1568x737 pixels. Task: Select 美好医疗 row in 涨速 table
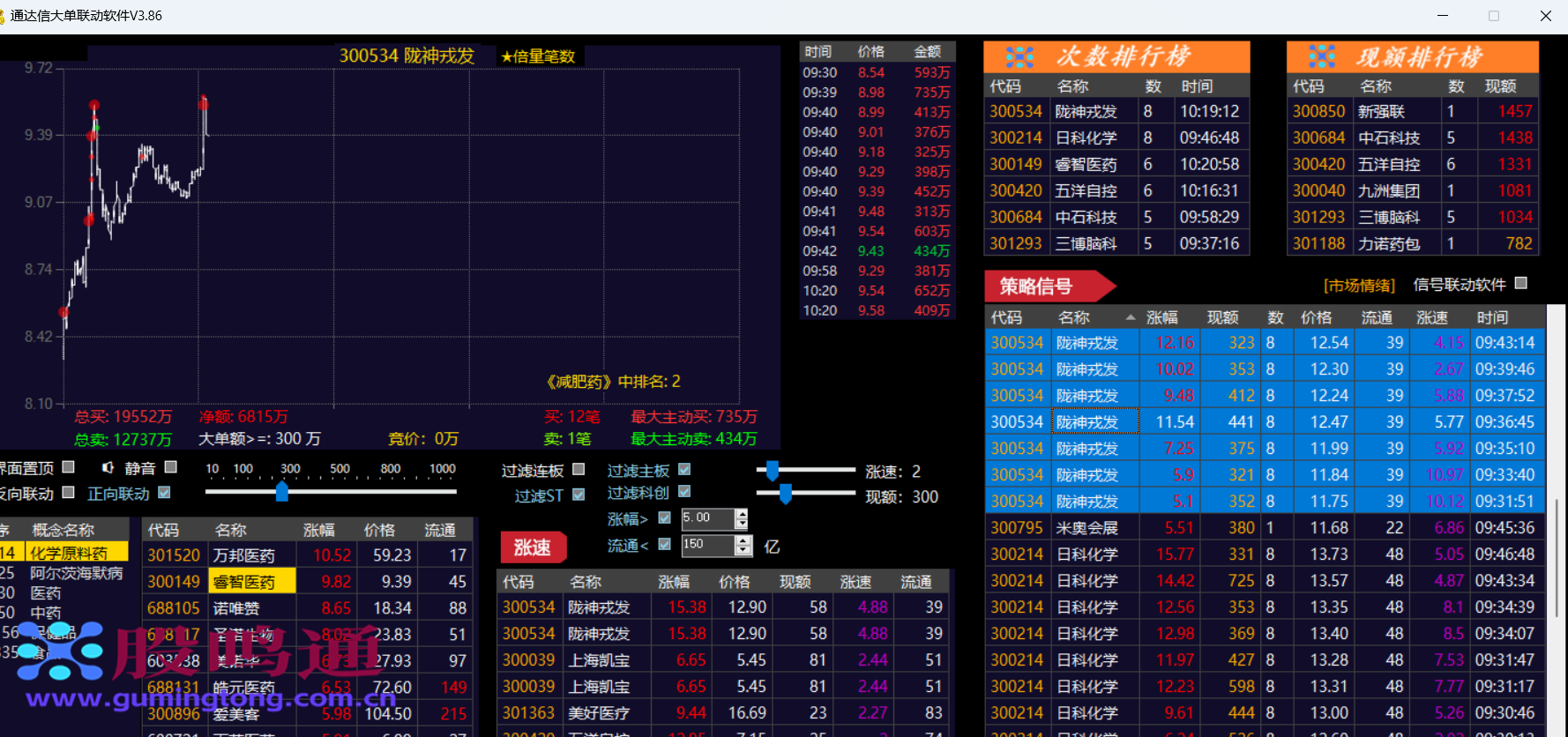pos(723,712)
